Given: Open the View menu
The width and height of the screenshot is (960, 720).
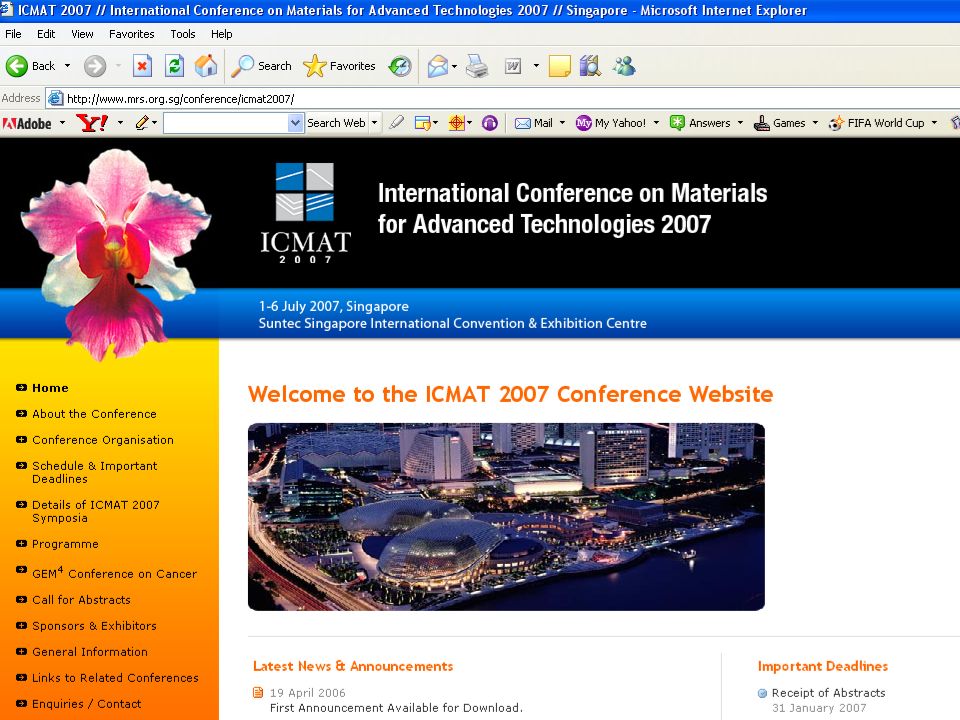Looking at the screenshot, I should tap(82, 34).
